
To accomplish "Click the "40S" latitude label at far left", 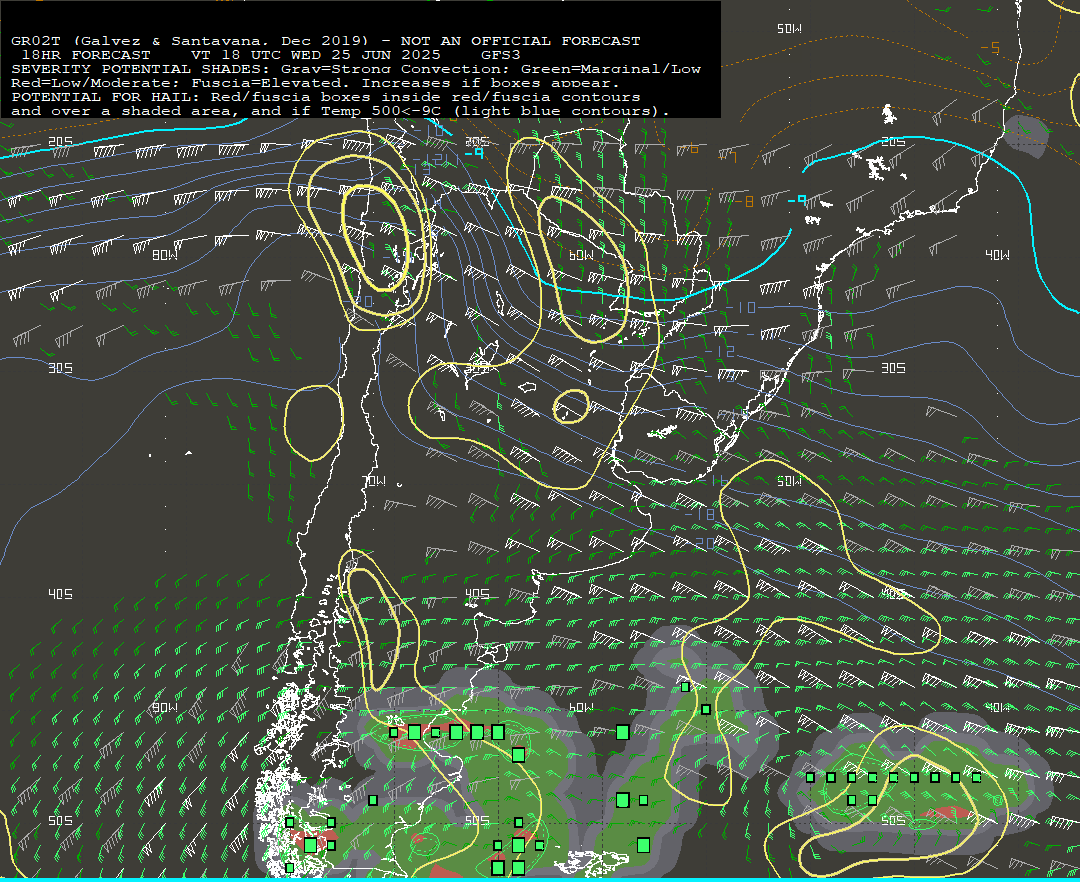I will [x=61, y=594].
